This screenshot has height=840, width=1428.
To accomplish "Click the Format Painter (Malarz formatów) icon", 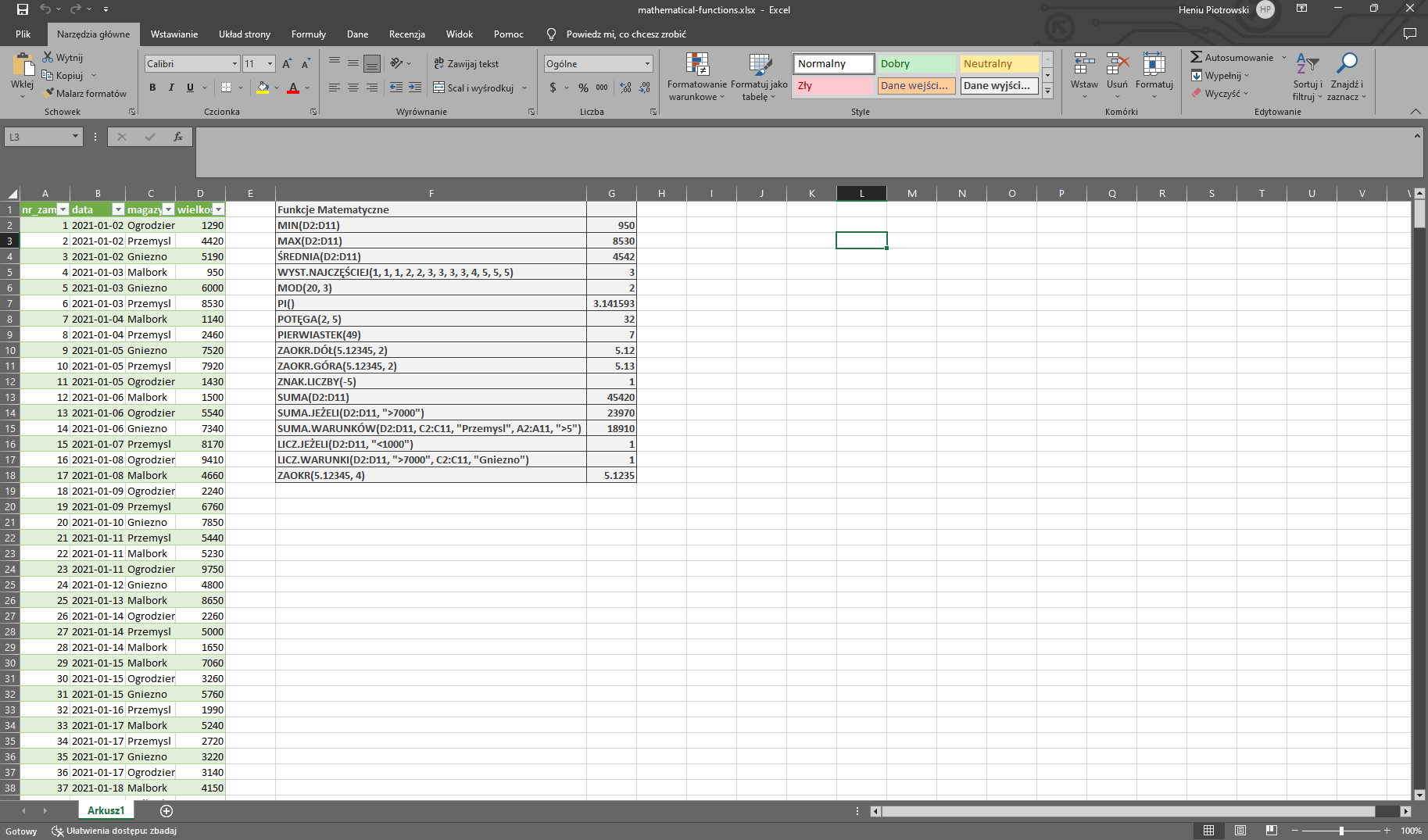I will 49,93.
